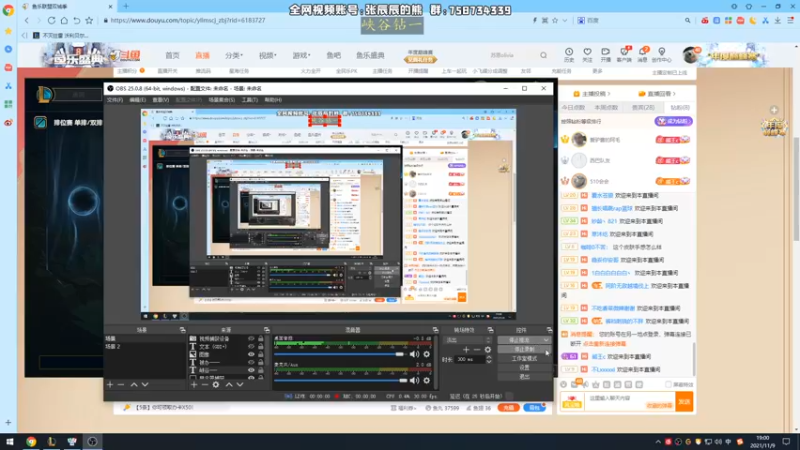Open mic/Aux audio settings gear

pos(427,380)
